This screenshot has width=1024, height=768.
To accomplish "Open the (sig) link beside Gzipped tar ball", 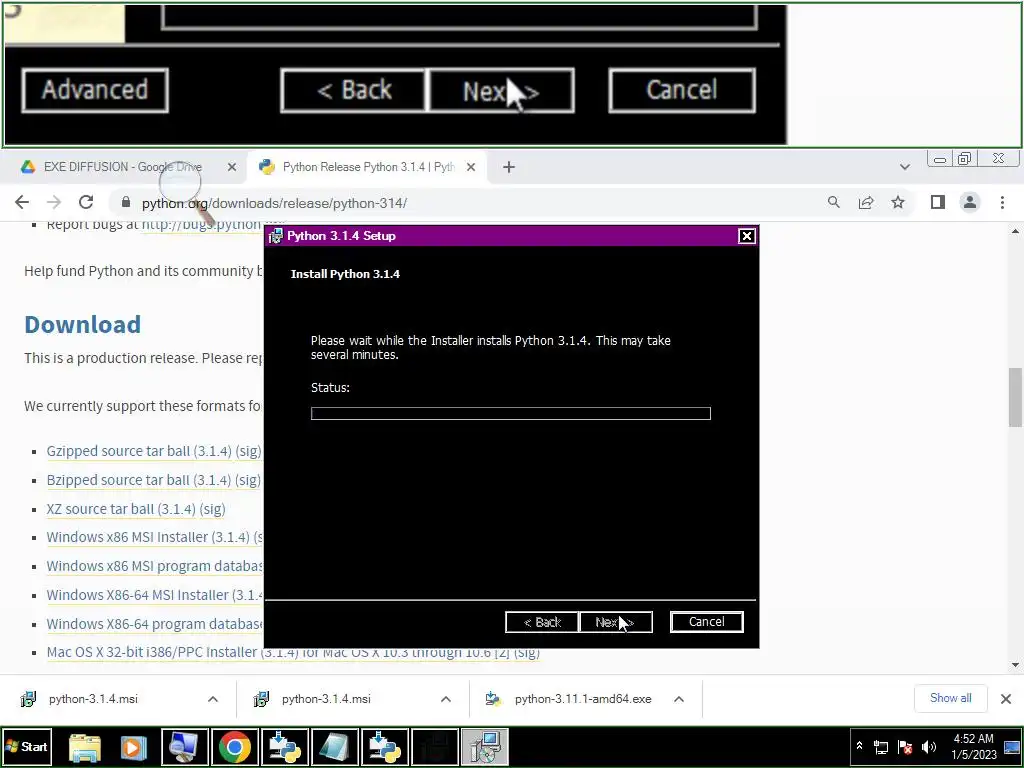I will [248, 451].
